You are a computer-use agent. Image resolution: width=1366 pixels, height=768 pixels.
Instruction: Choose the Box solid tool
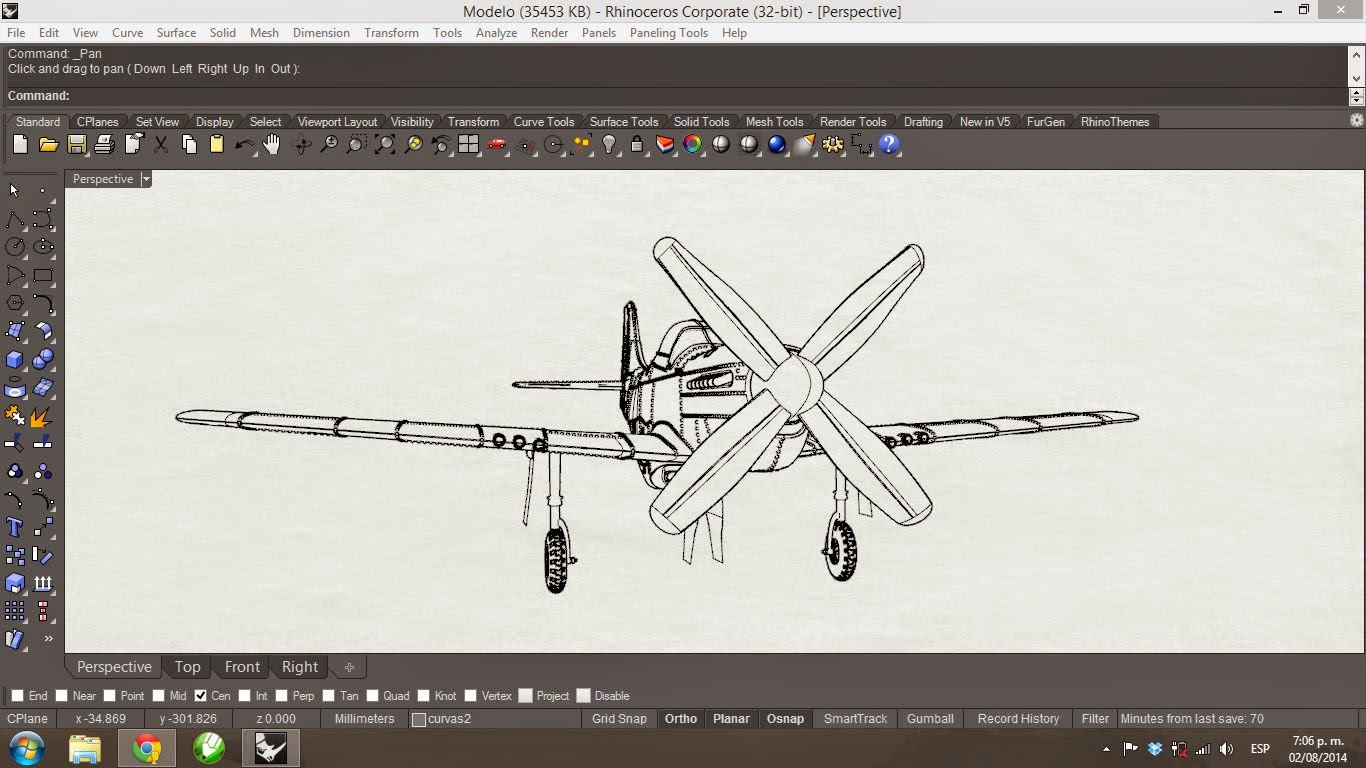click(14, 358)
